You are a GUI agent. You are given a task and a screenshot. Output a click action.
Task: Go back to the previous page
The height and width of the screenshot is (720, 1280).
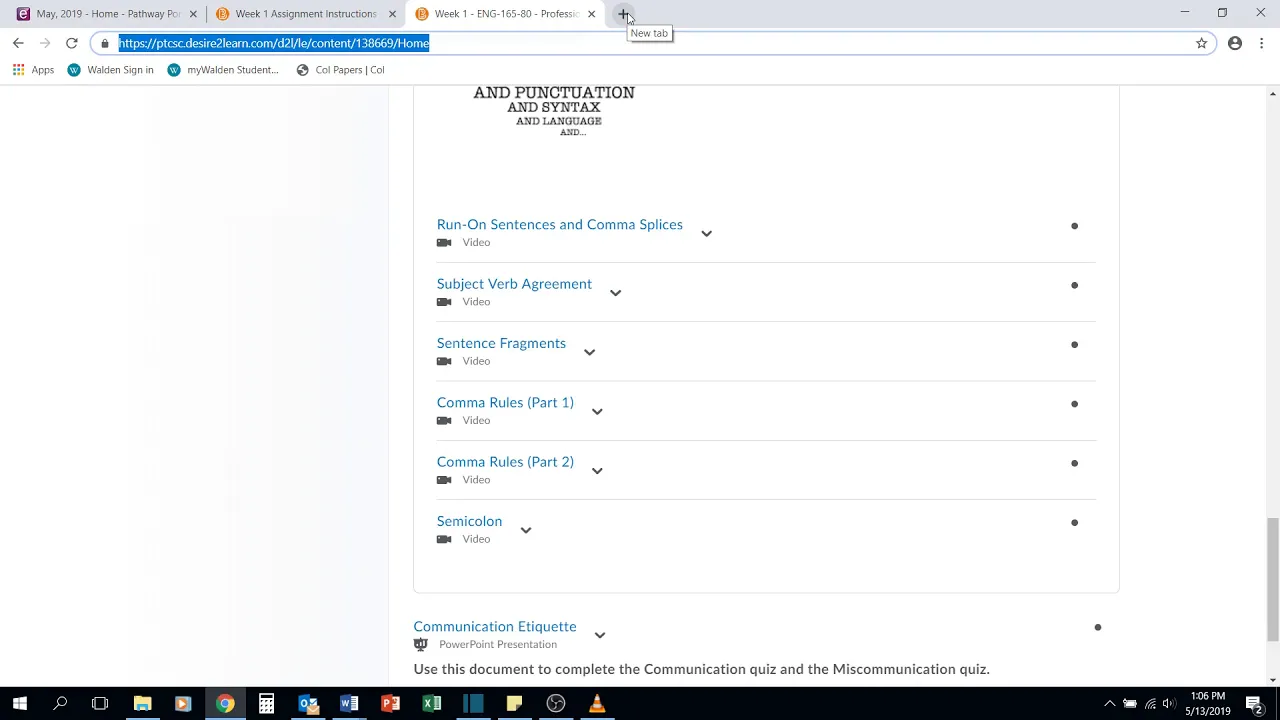click(18, 43)
